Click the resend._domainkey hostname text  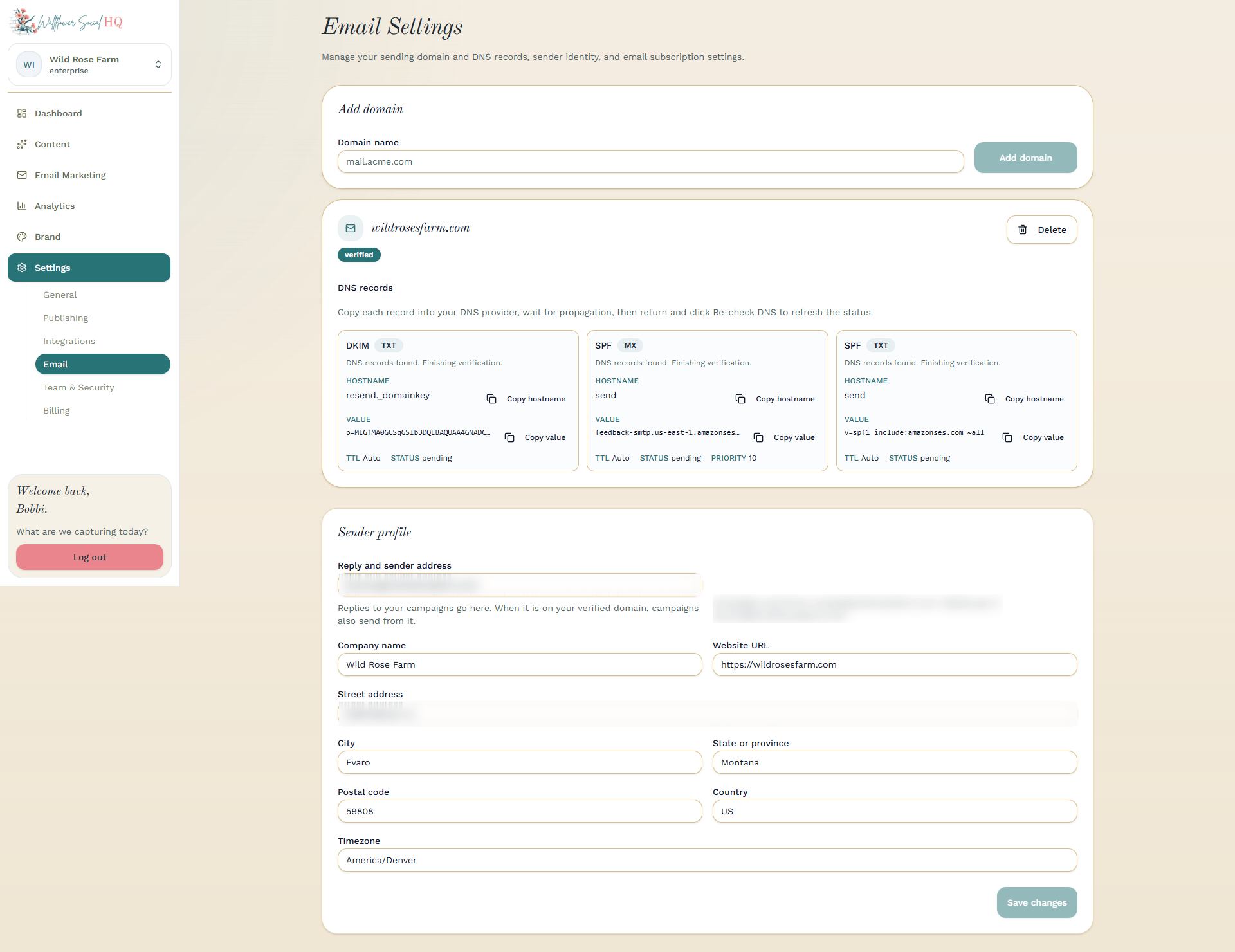388,395
